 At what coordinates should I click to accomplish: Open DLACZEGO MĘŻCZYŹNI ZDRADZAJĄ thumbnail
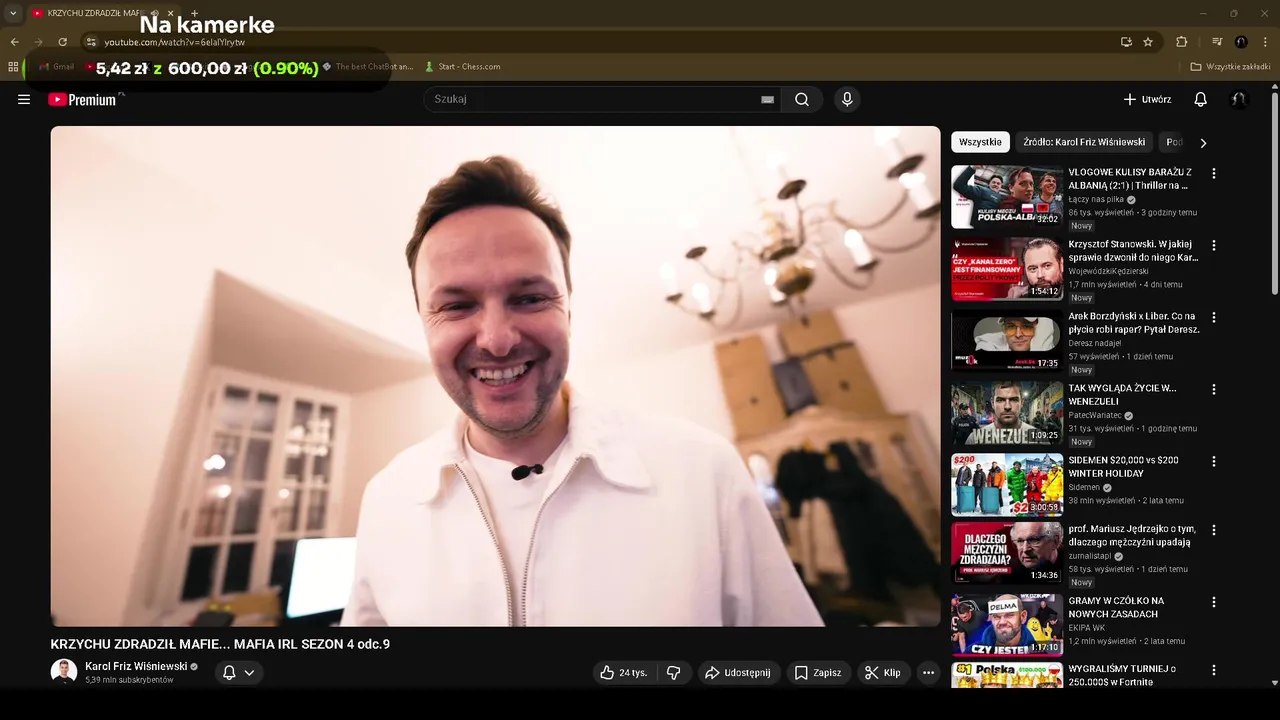tap(1006, 553)
